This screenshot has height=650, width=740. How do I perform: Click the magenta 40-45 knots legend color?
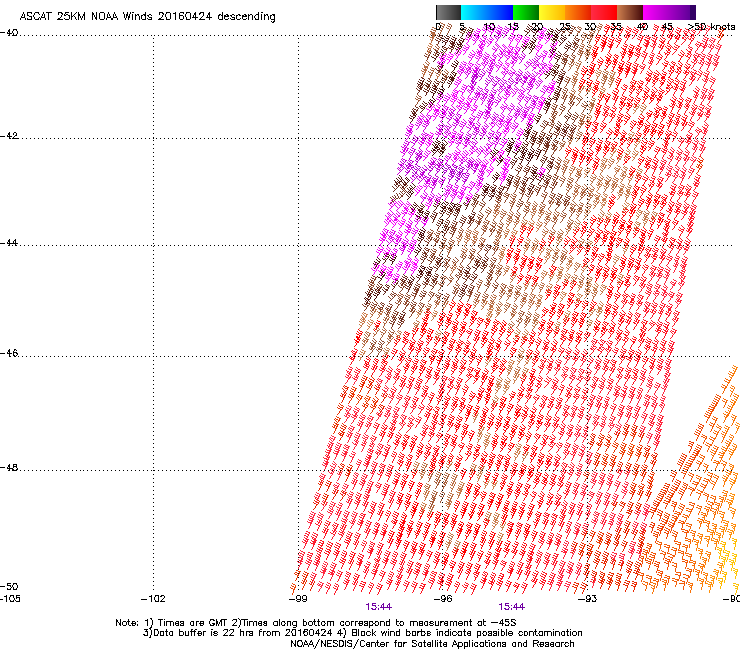coord(656,12)
